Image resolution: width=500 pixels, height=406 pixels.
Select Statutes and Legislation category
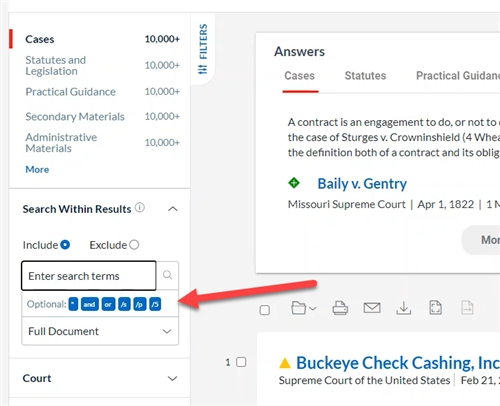(x=56, y=65)
